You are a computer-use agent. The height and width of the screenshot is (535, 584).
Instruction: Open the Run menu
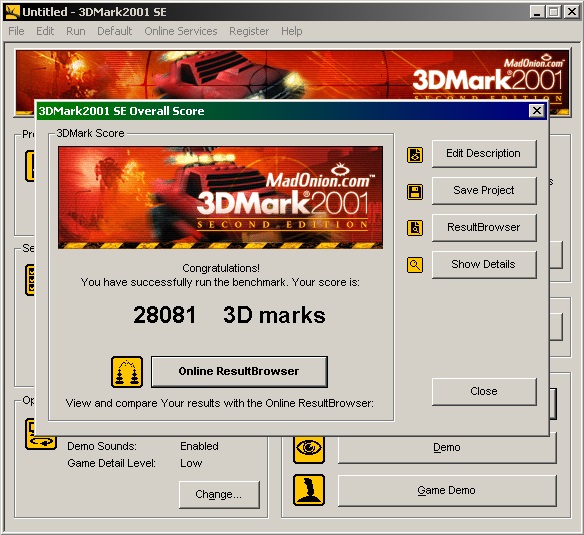(76, 31)
